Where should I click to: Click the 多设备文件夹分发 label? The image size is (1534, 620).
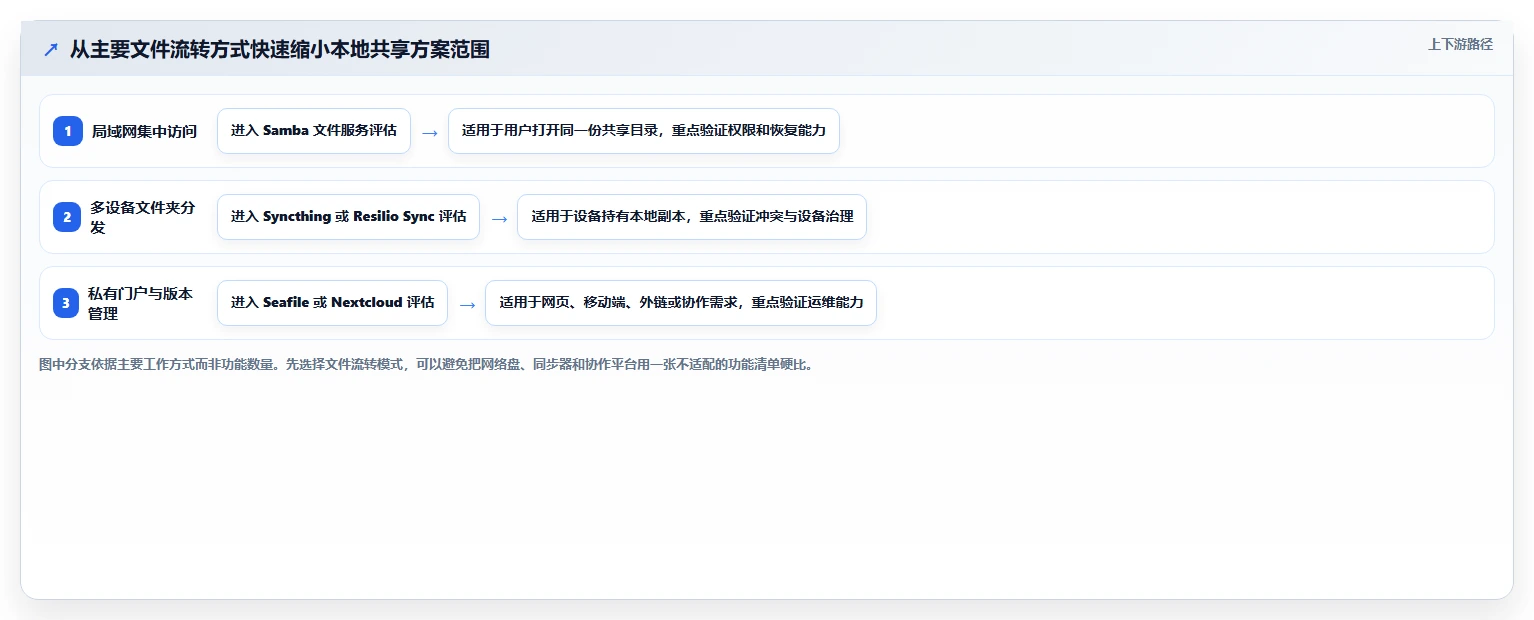143,217
